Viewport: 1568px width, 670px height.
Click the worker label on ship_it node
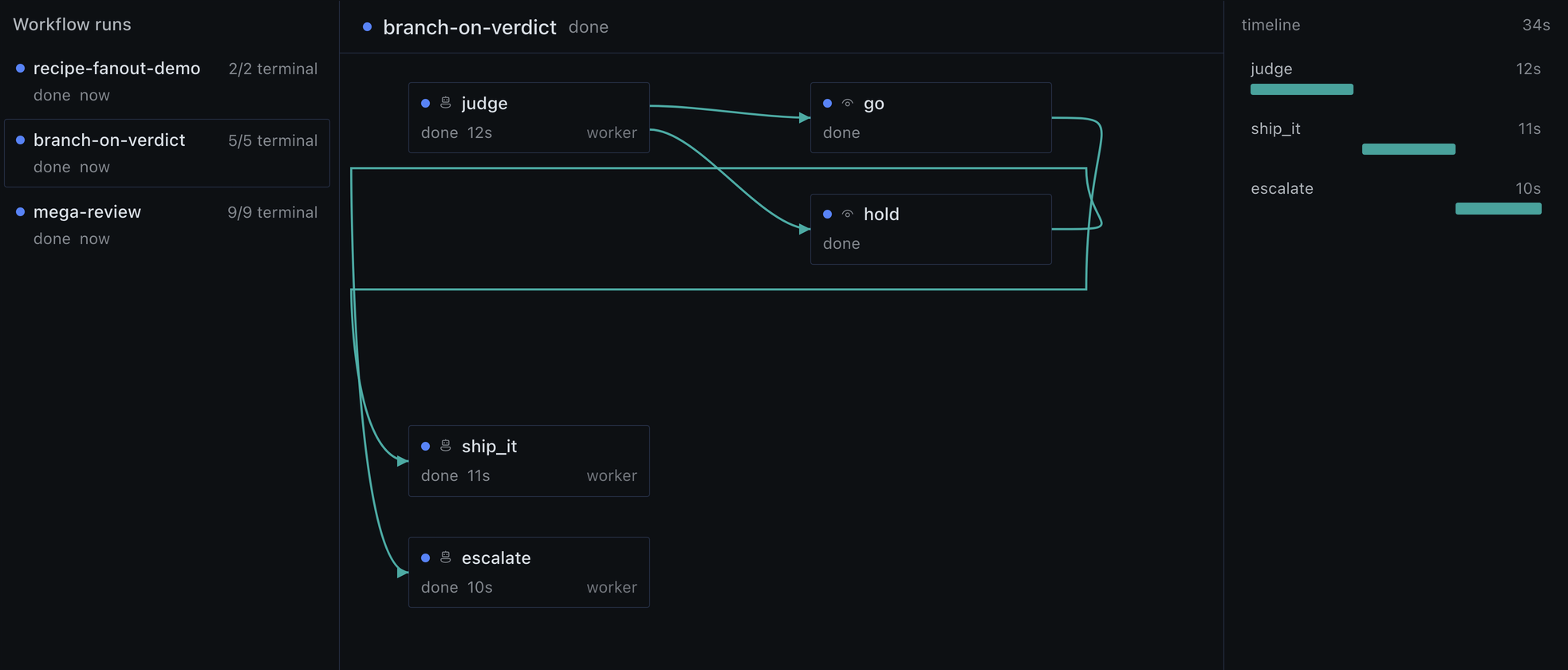(612, 475)
